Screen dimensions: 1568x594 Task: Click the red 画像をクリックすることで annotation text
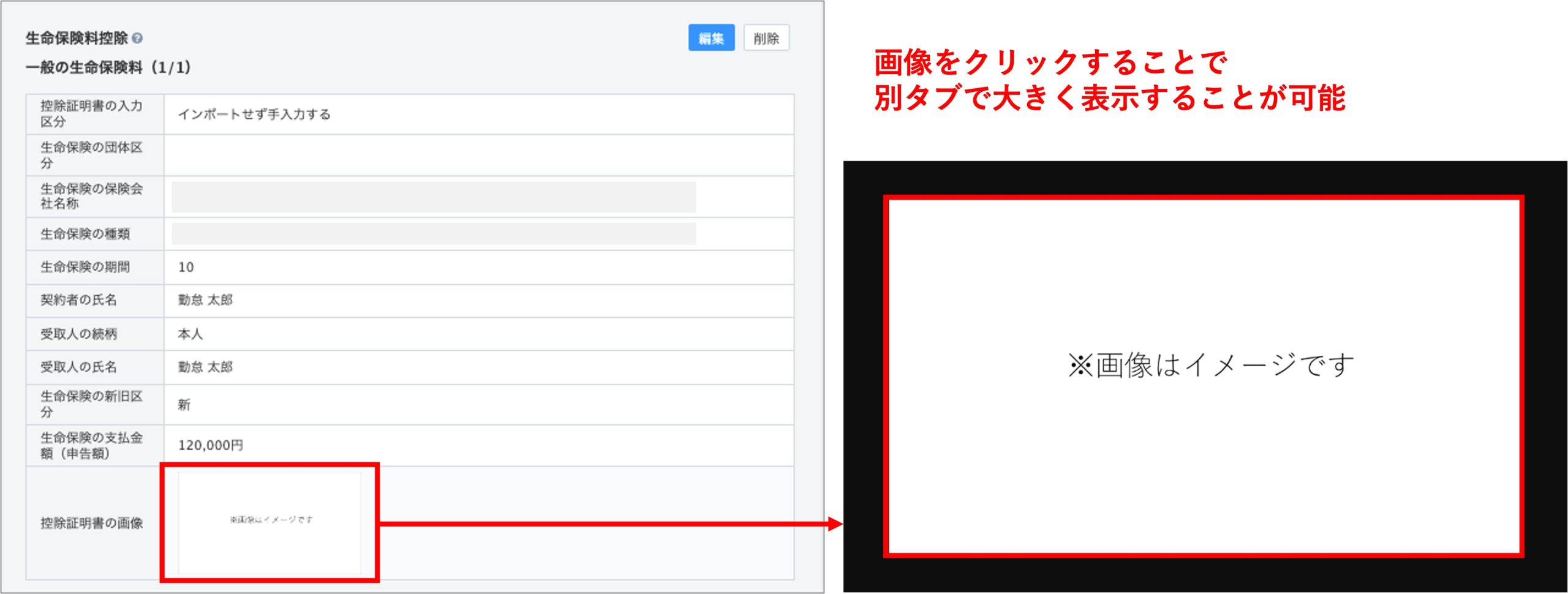[x=1050, y=62]
